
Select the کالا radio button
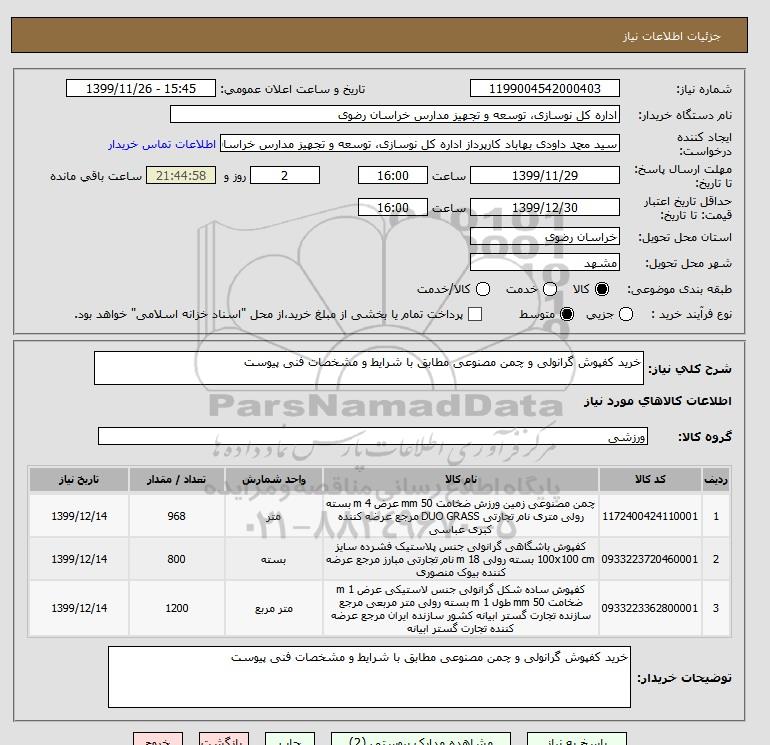coord(602,289)
